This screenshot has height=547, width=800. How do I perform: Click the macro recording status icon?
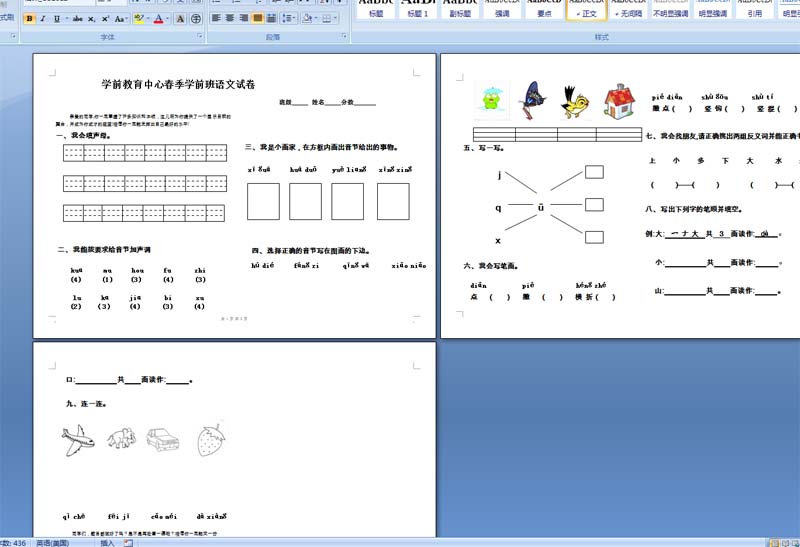[129, 543]
